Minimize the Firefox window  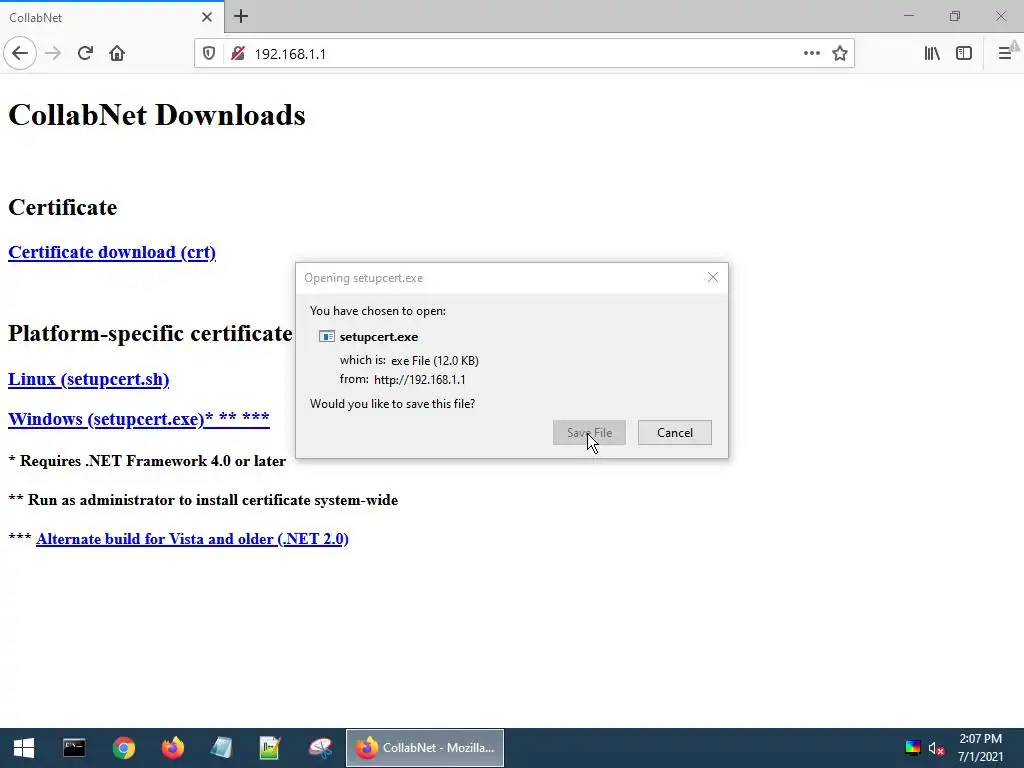coord(908,16)
